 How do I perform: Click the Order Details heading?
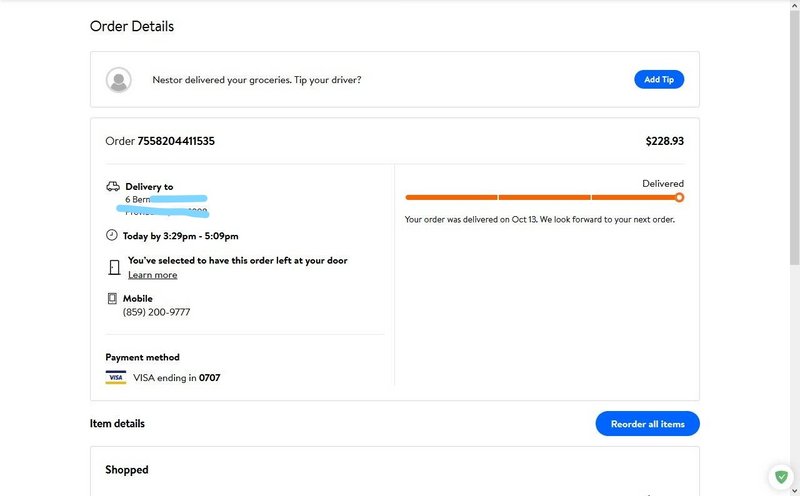click(132, 26)
